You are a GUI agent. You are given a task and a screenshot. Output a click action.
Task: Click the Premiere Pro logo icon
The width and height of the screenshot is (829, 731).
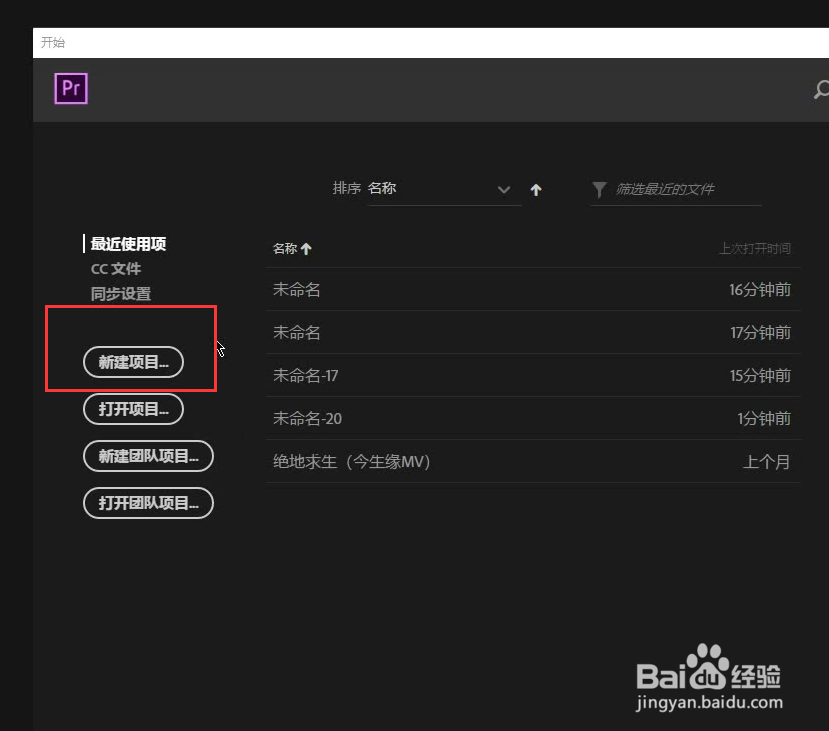(71, 88)
